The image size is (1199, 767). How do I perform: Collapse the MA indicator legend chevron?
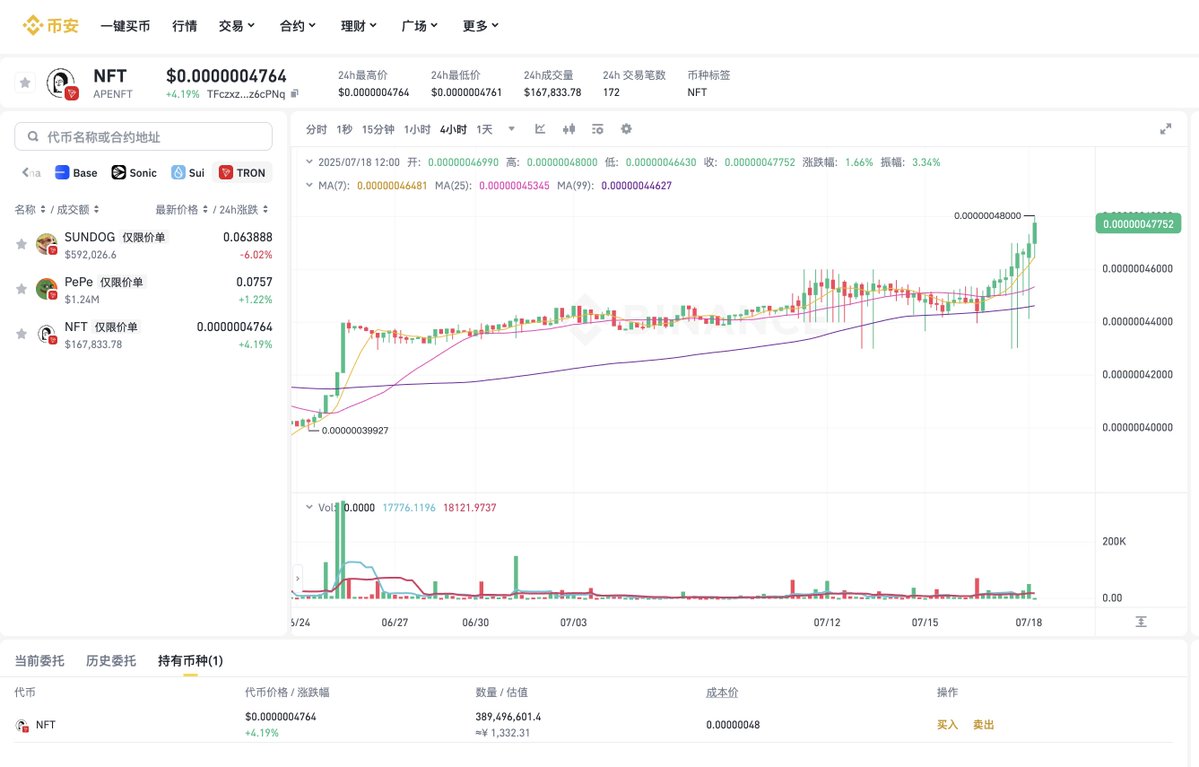[309, 185]
